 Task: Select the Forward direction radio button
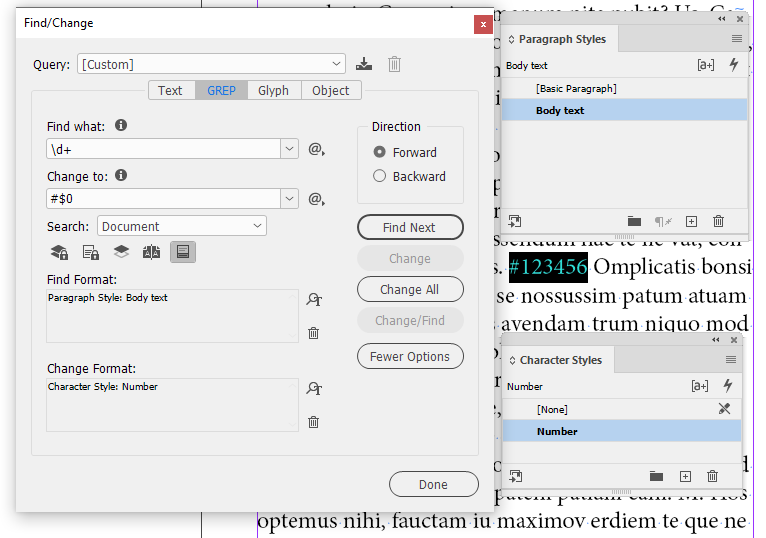(x=380, y=153)
